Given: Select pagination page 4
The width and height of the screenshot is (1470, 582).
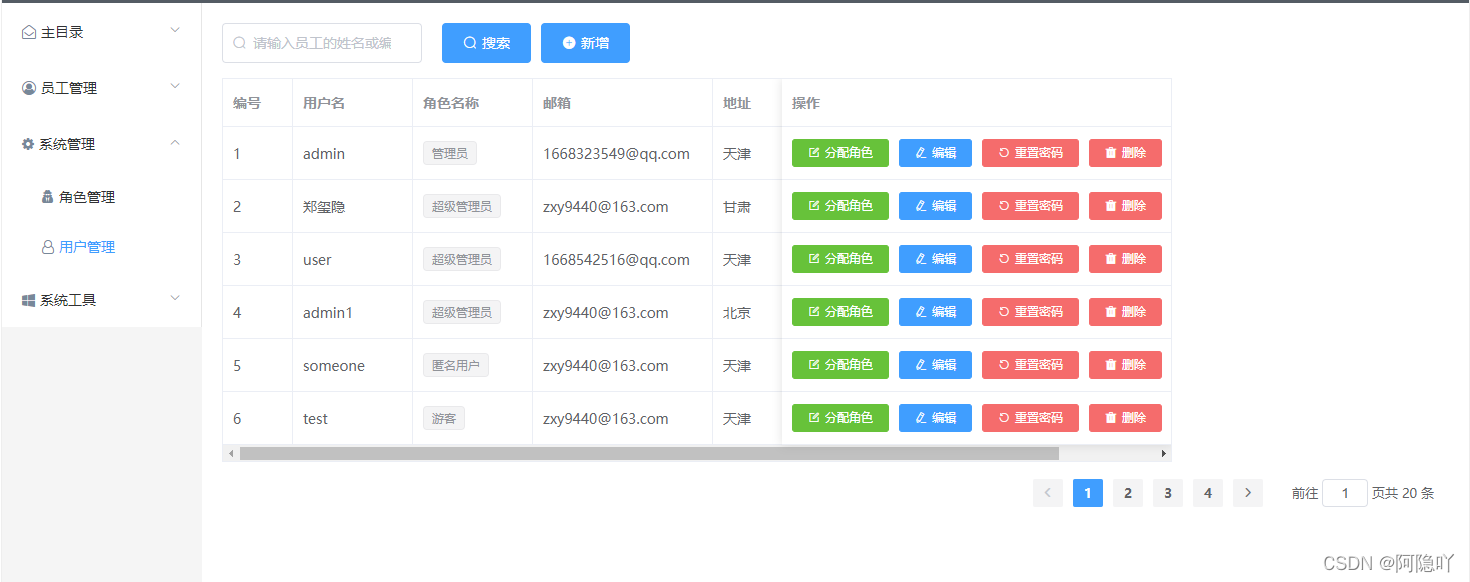Looking at the screenshot, I should [x=1208, y=493].
